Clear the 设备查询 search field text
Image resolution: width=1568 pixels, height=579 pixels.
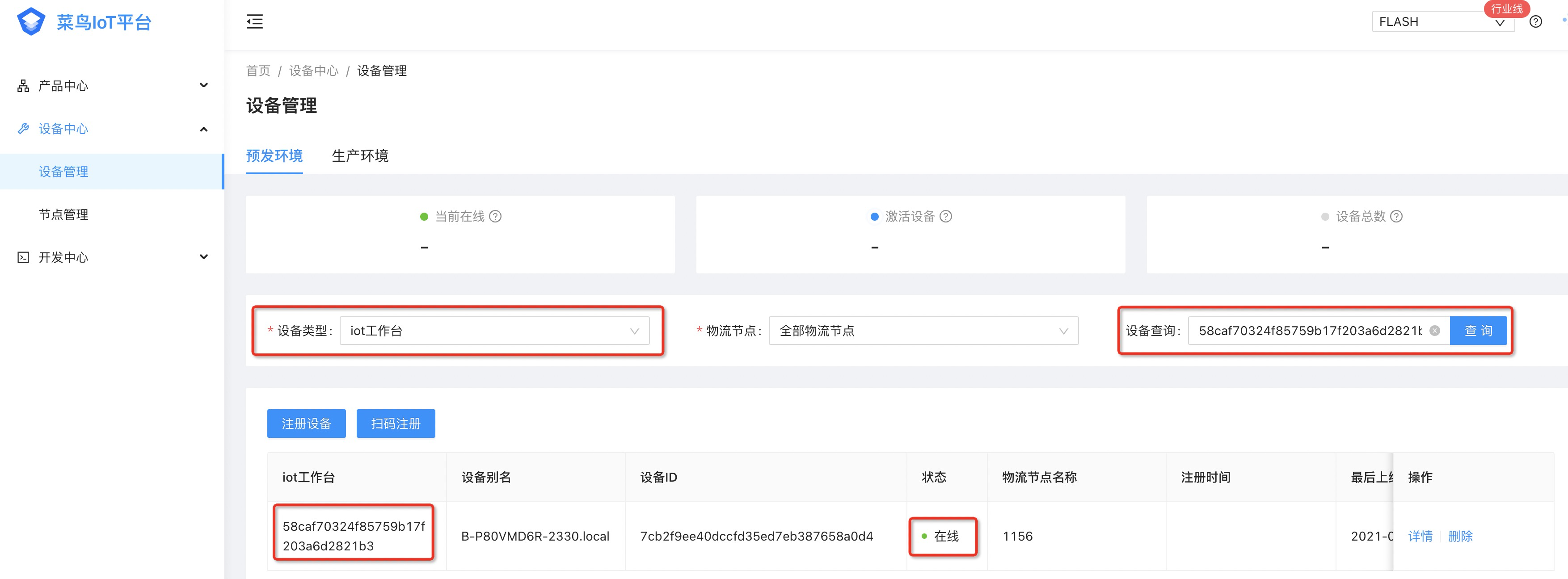(x=1435, y=331)
